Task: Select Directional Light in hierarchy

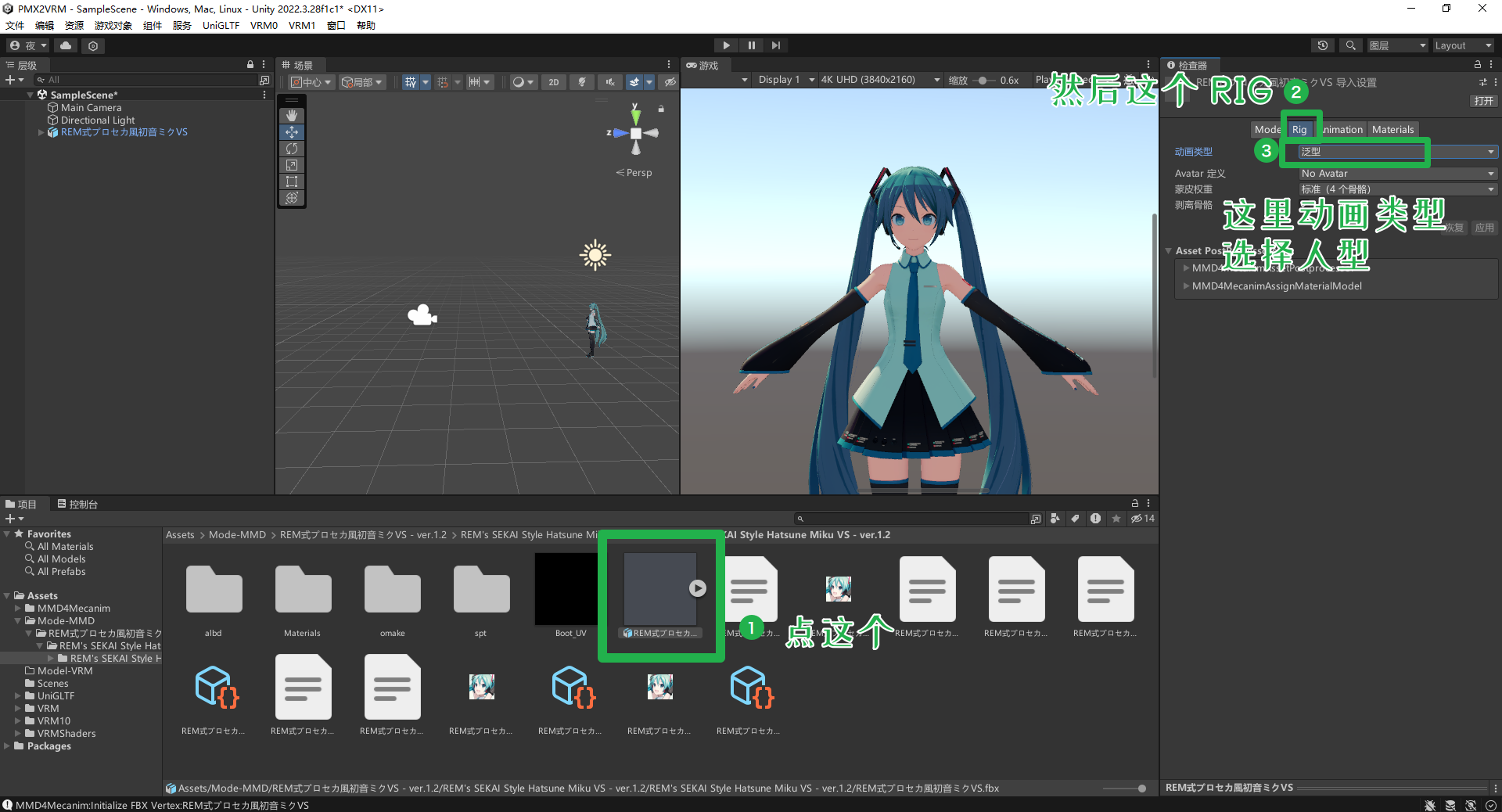Action: [98, 120]
